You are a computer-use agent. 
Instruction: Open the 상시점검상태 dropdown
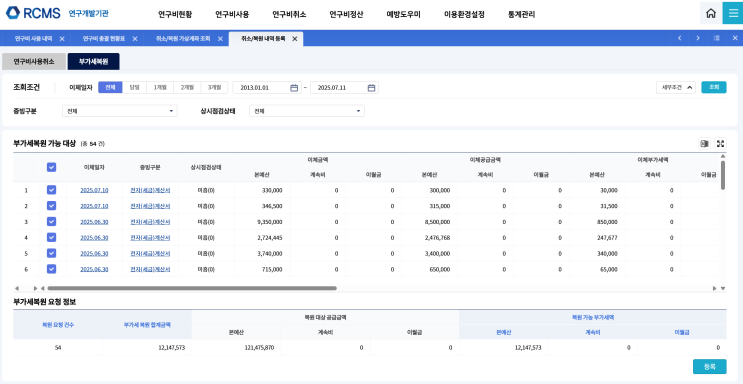[x=307, y=111]
